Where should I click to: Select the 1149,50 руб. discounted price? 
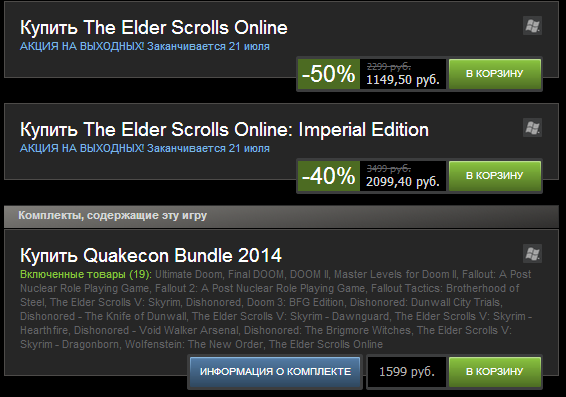coord(403,80)
